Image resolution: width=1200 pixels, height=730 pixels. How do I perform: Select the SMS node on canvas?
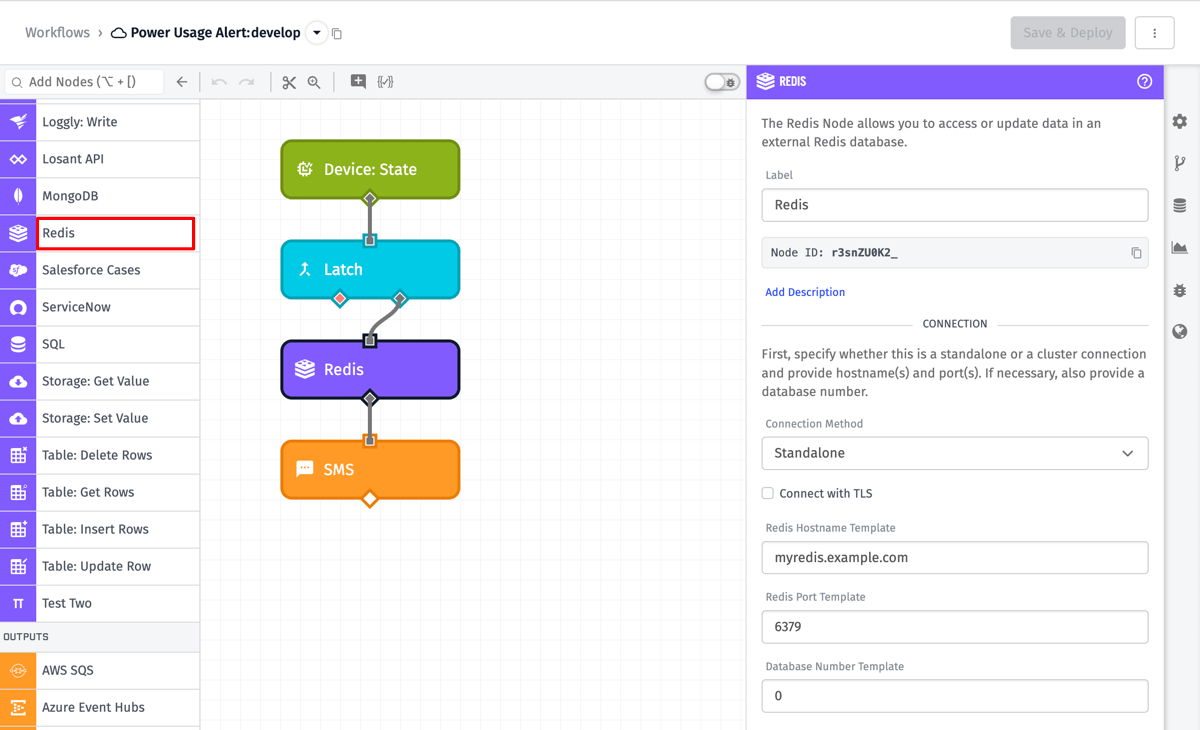point(370,469)
